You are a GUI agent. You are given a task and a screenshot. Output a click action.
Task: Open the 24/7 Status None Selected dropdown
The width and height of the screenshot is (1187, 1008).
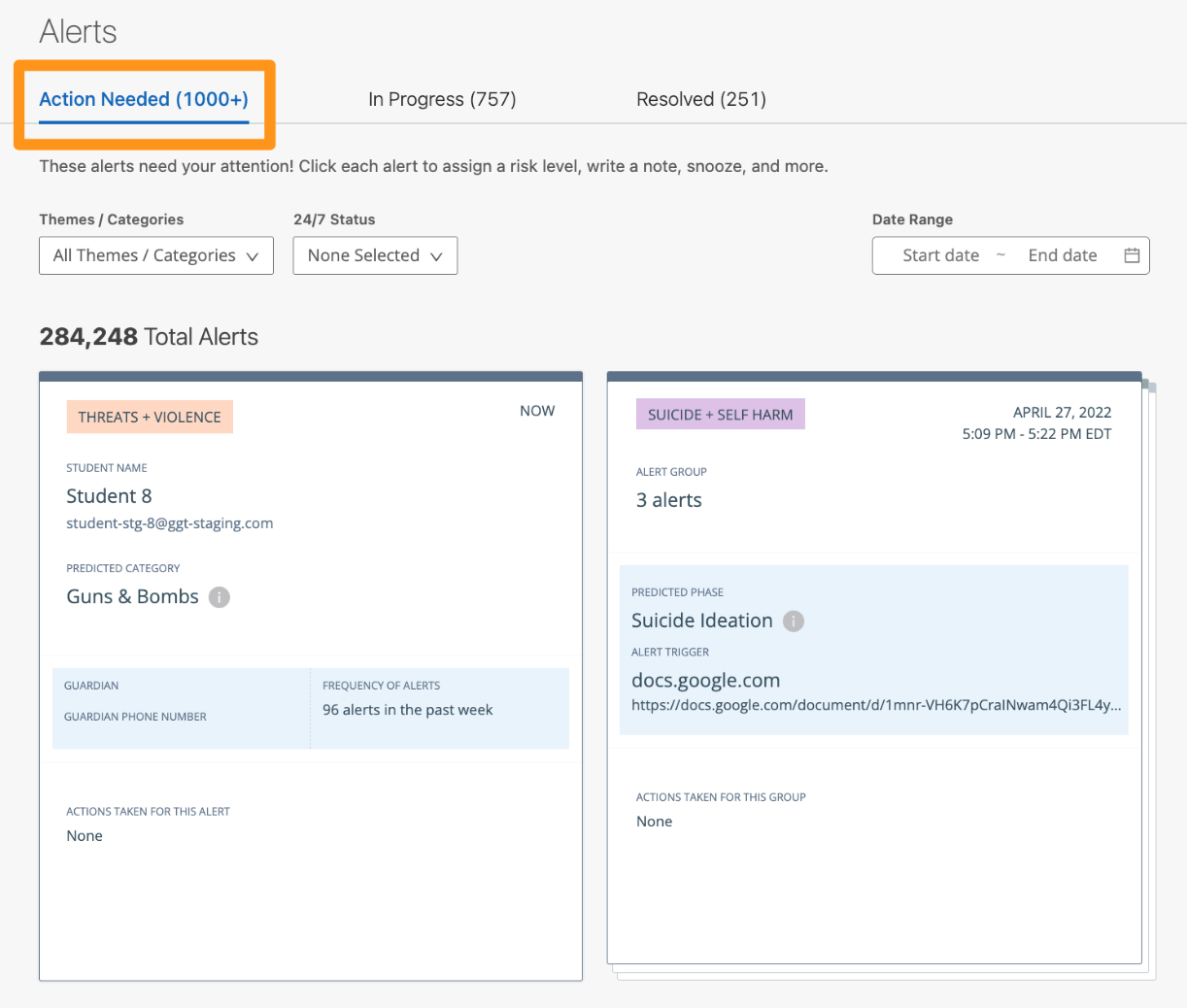click(x=375, y=255)
